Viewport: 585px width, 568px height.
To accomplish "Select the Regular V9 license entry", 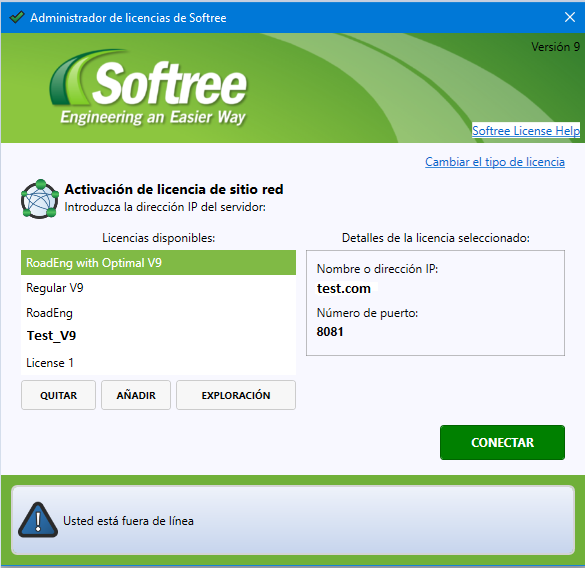I will click(159, 288).
